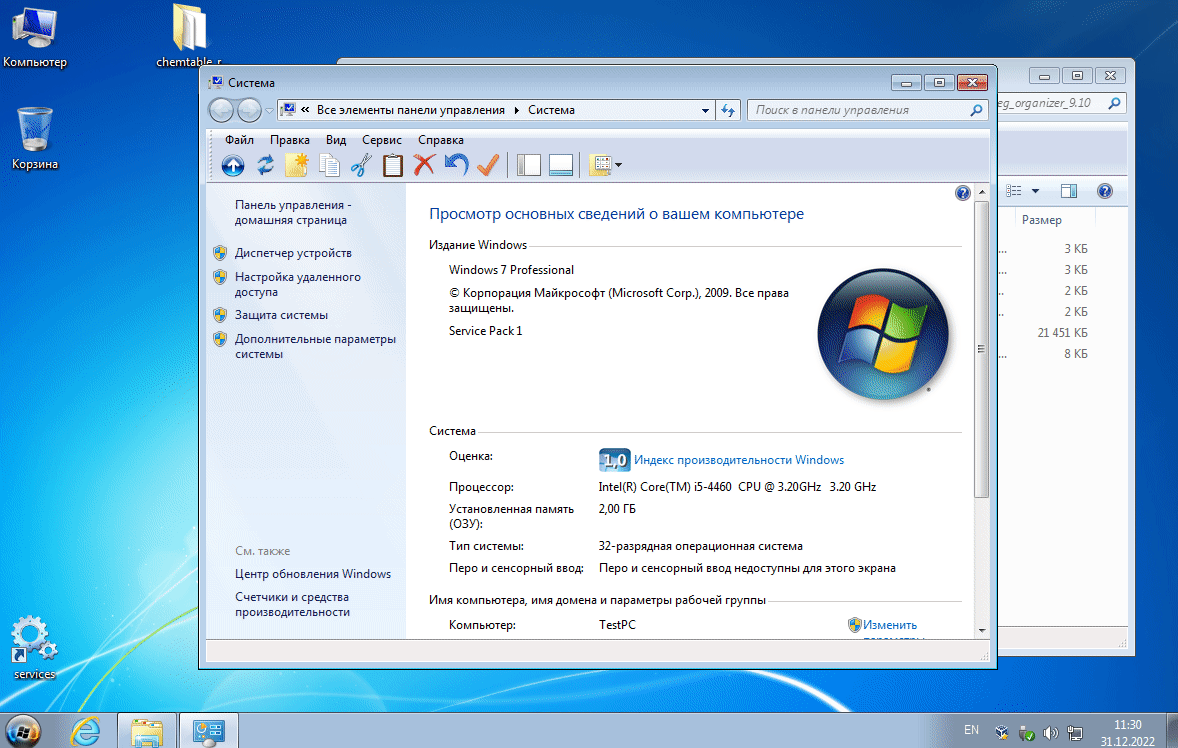
Task: Open the Правка menu
Action: (x=289, y=140)
